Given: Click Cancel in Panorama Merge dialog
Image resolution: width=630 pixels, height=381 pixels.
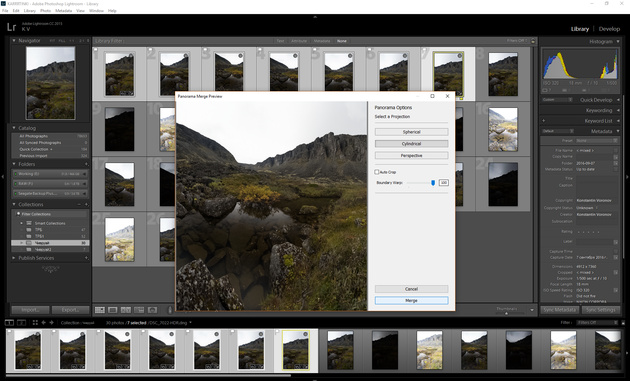Looking at the screenshot, I should pyautogui.click(x=411, y=289).
